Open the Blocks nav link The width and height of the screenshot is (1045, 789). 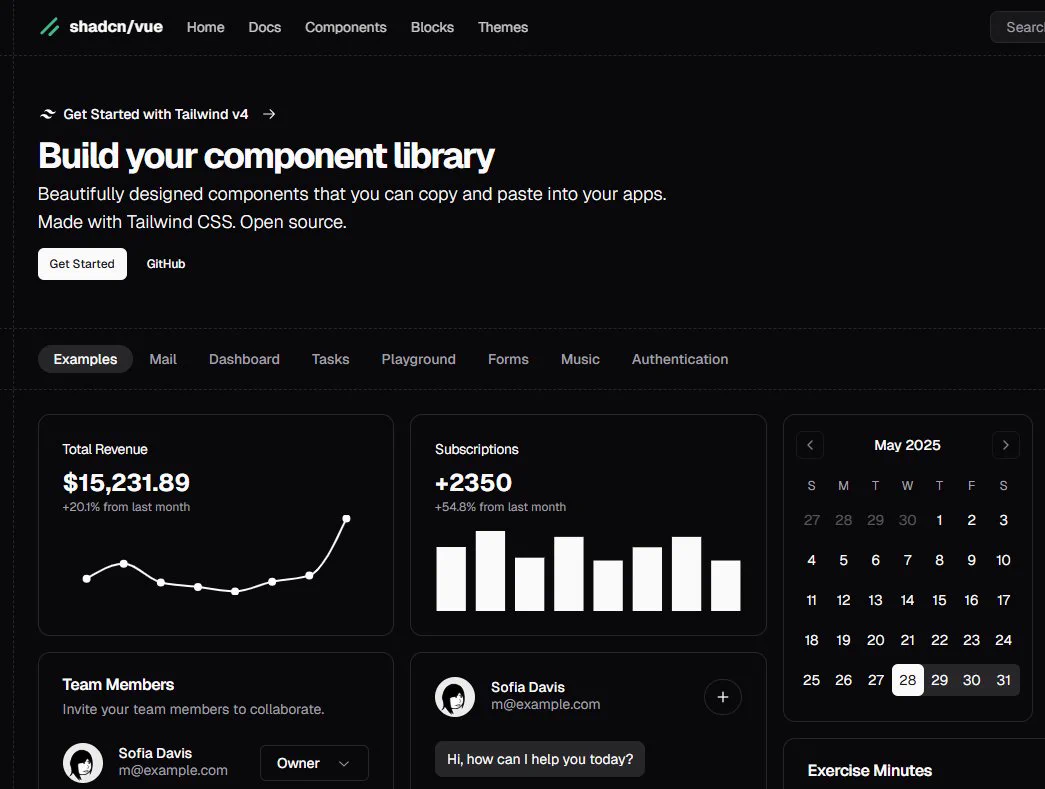coord(433,27)
